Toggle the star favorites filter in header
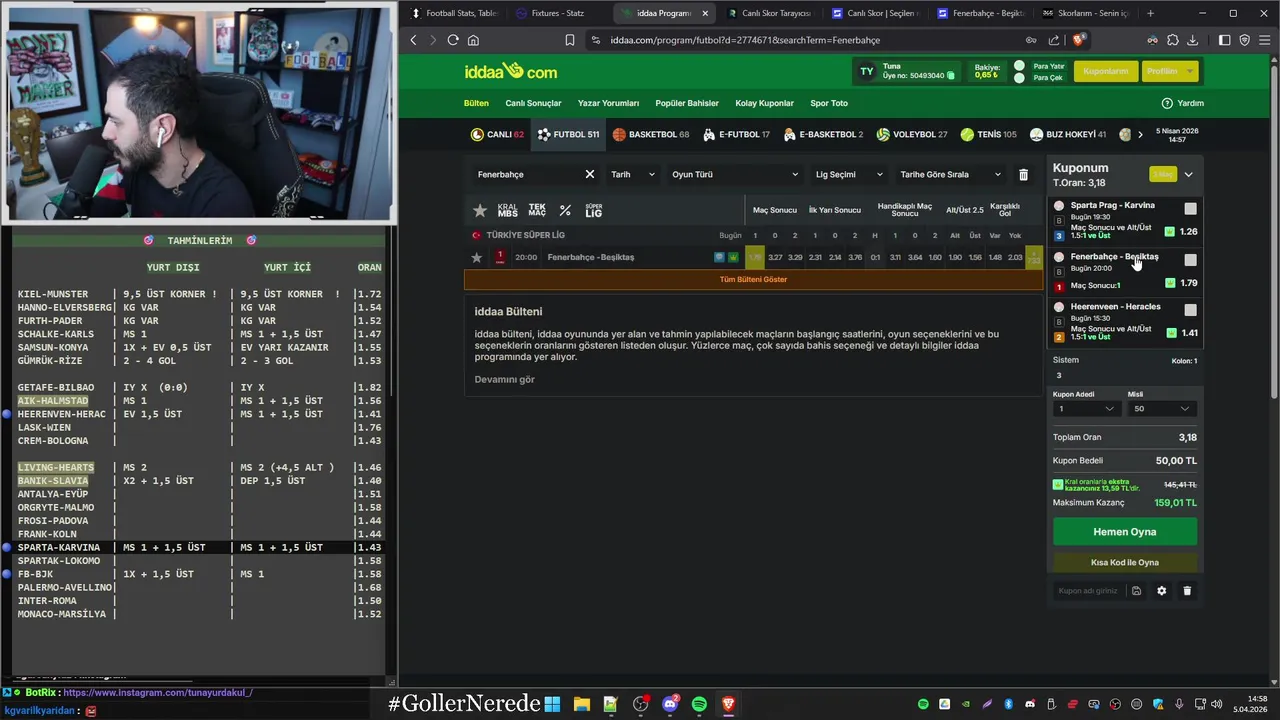The height and width of the screenshot is (720, 1280). (480, 210)
